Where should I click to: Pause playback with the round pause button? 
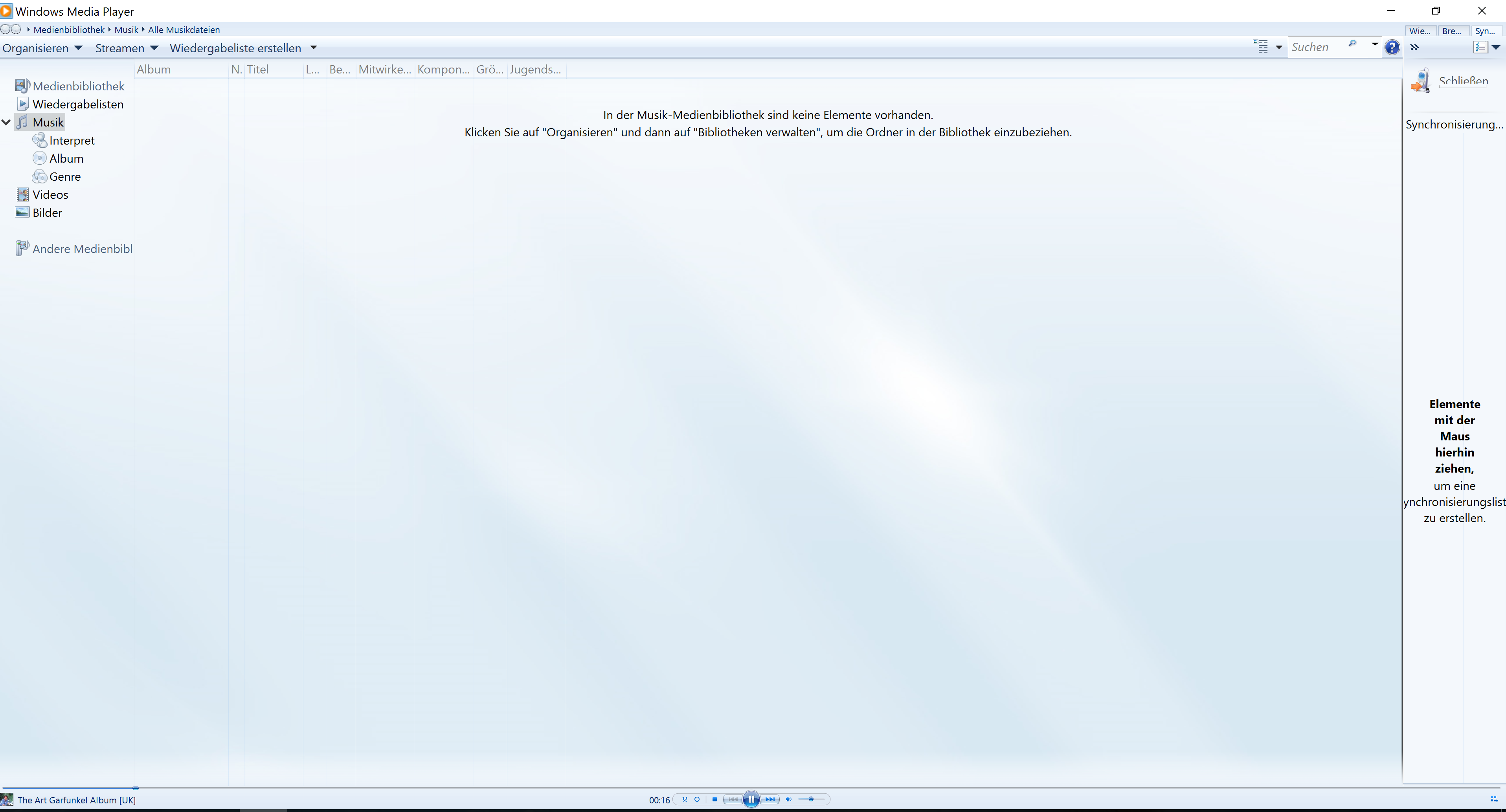[751, 799]
